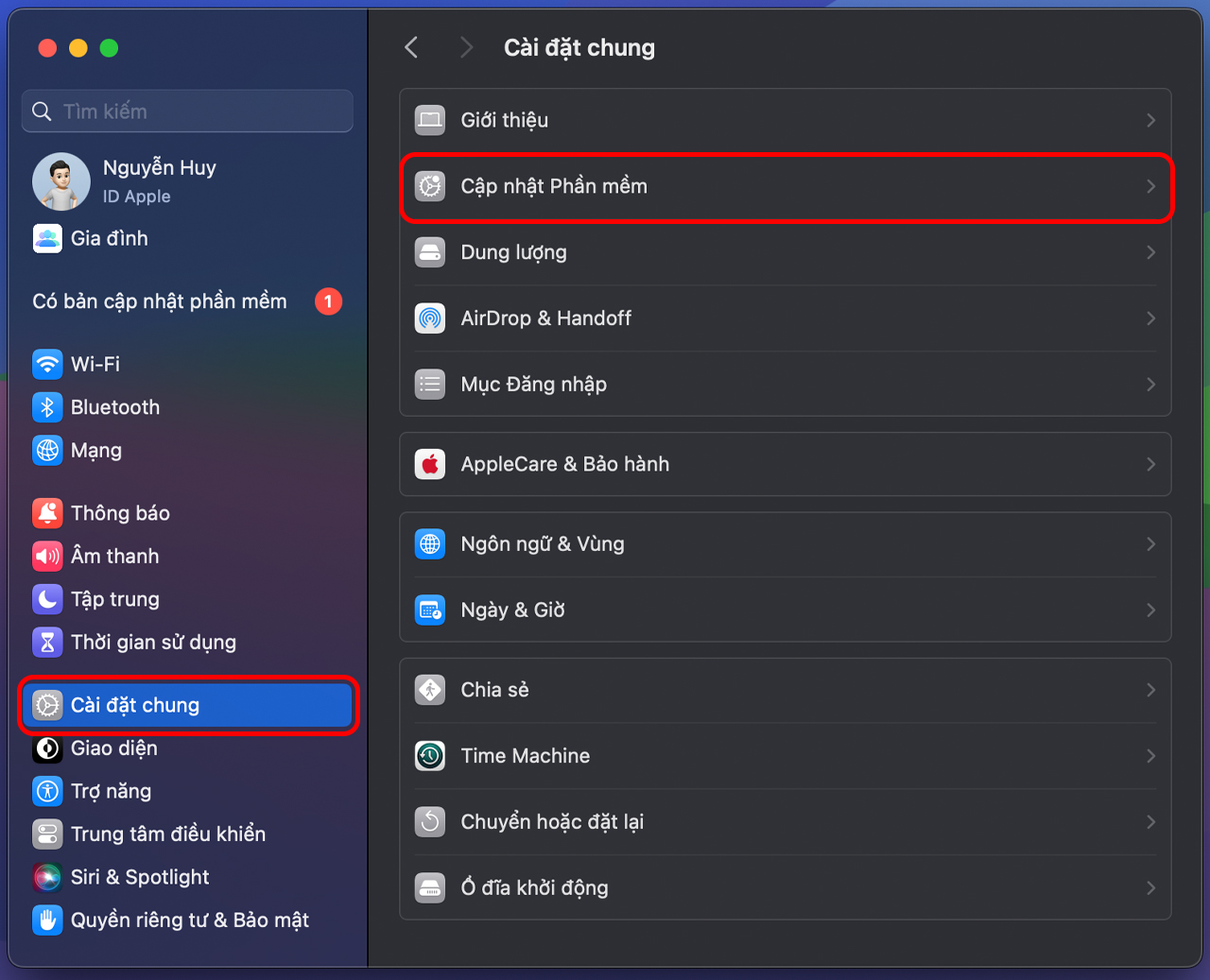Select the AppleCare & Bảo hành apple icon
The width and height of the screenshot is (1210, 980).
point(430,464)
